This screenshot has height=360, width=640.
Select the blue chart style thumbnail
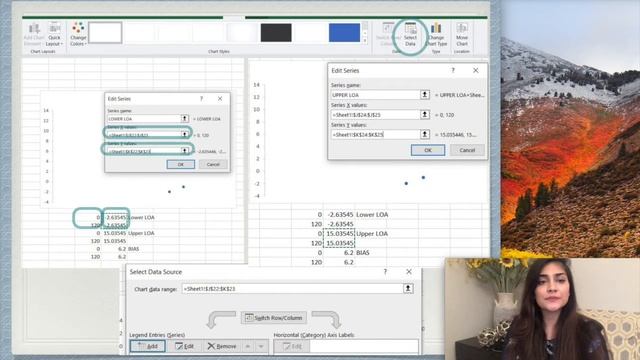click(344, 33)
